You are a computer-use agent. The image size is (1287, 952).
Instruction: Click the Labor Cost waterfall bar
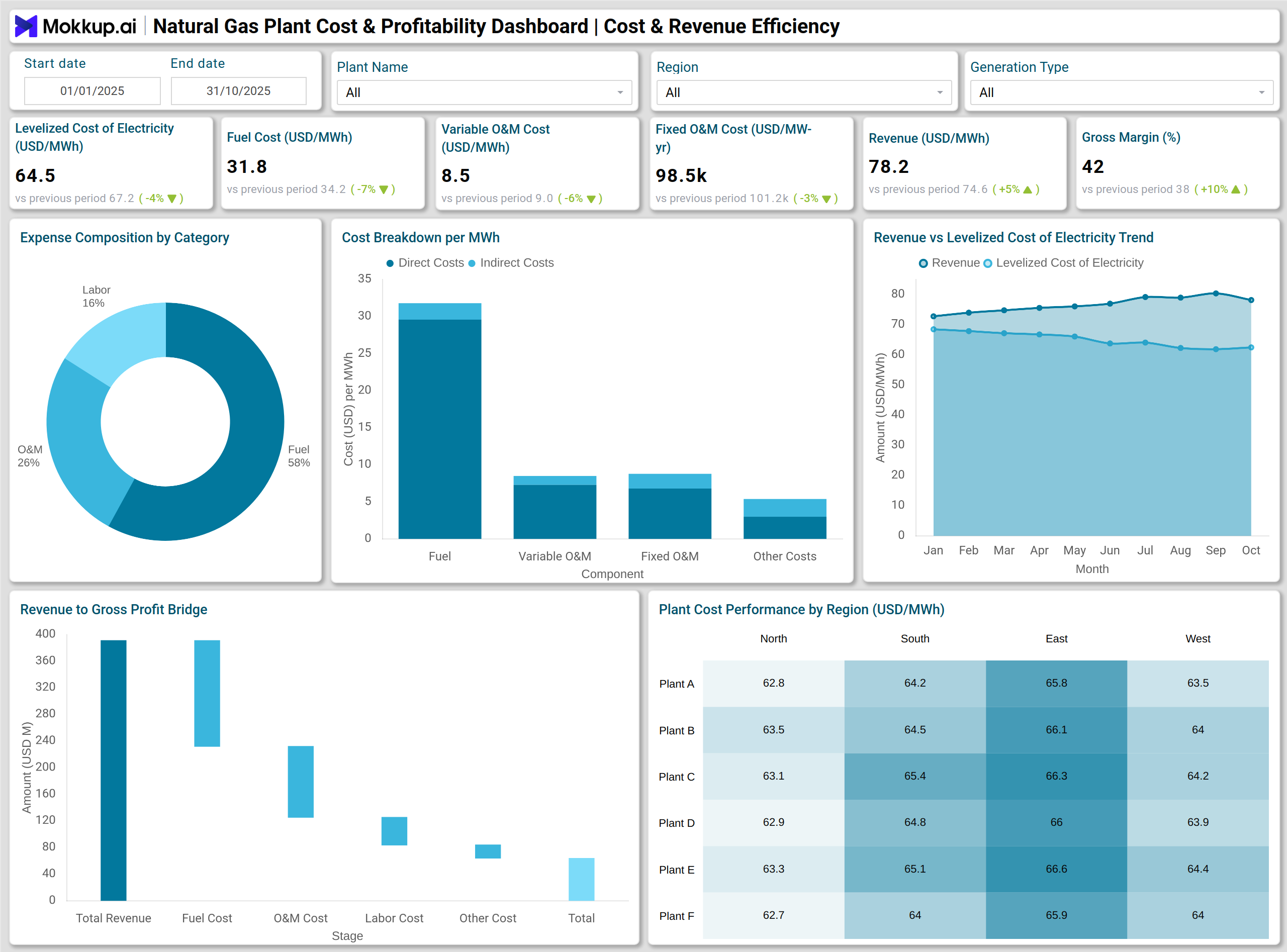tap(394, 831)
